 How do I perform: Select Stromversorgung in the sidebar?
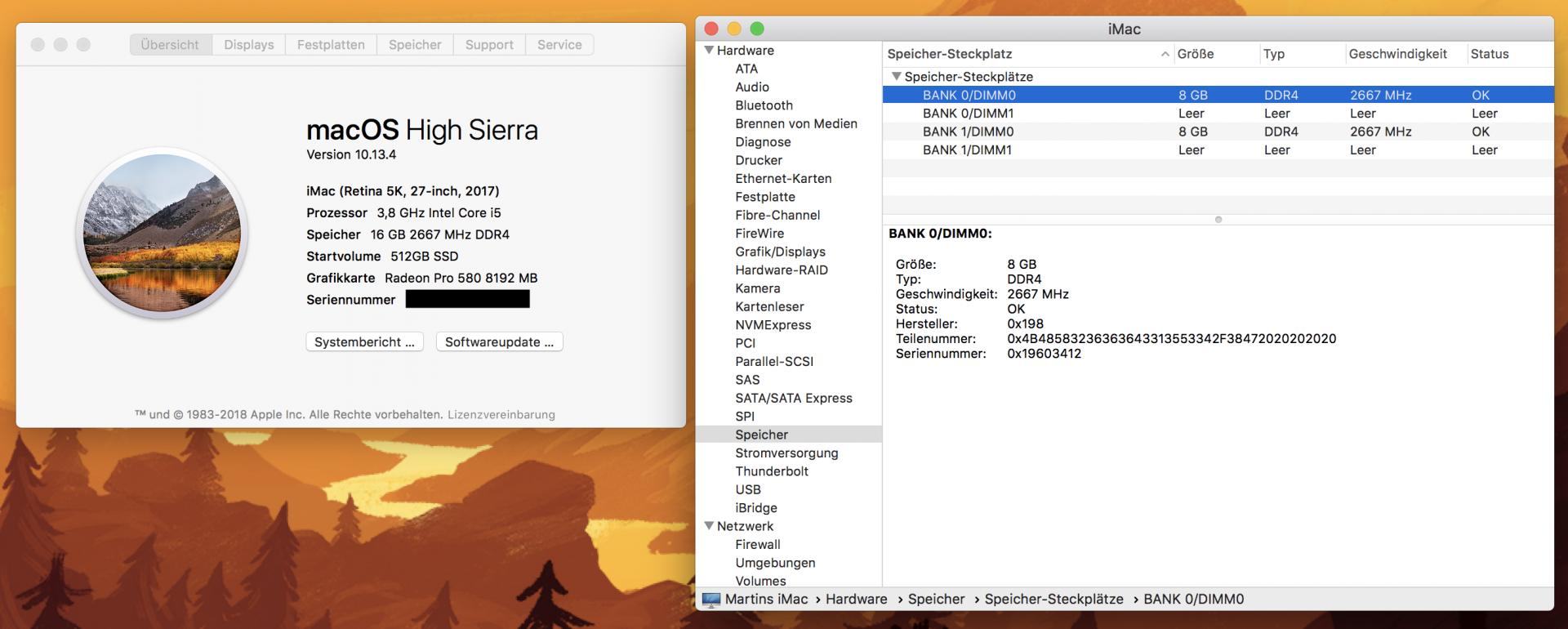pos(786,453)
